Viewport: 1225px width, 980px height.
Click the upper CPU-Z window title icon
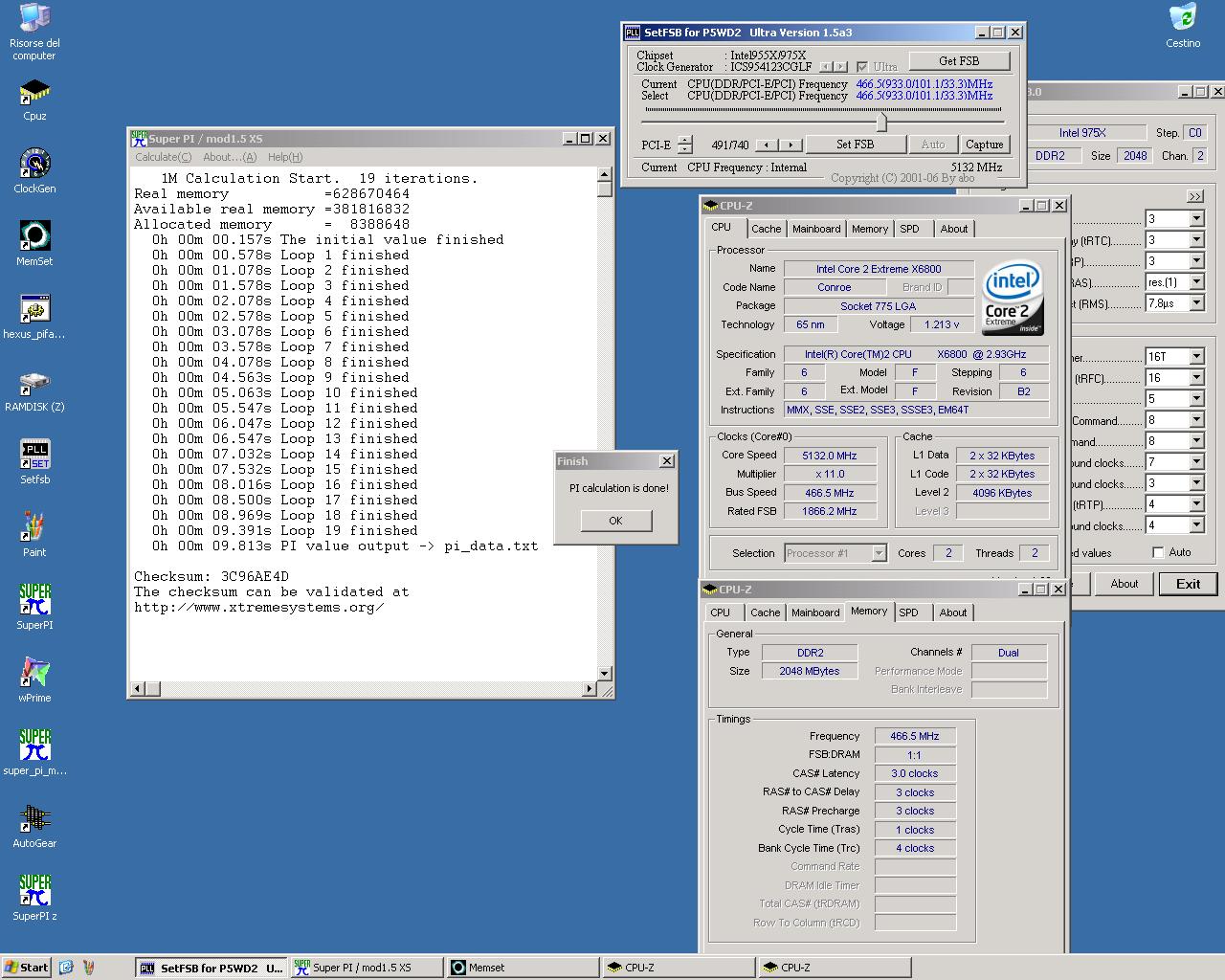tap(710, 205)
